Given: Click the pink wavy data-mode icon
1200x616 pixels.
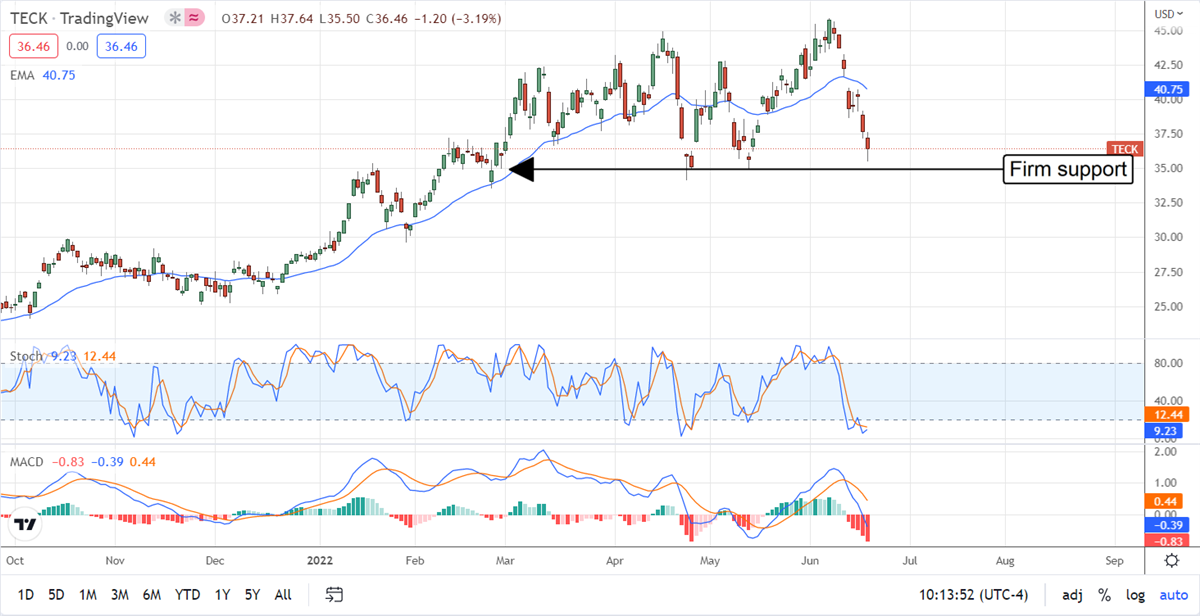Looking at the screenshot, I should 196,17.
